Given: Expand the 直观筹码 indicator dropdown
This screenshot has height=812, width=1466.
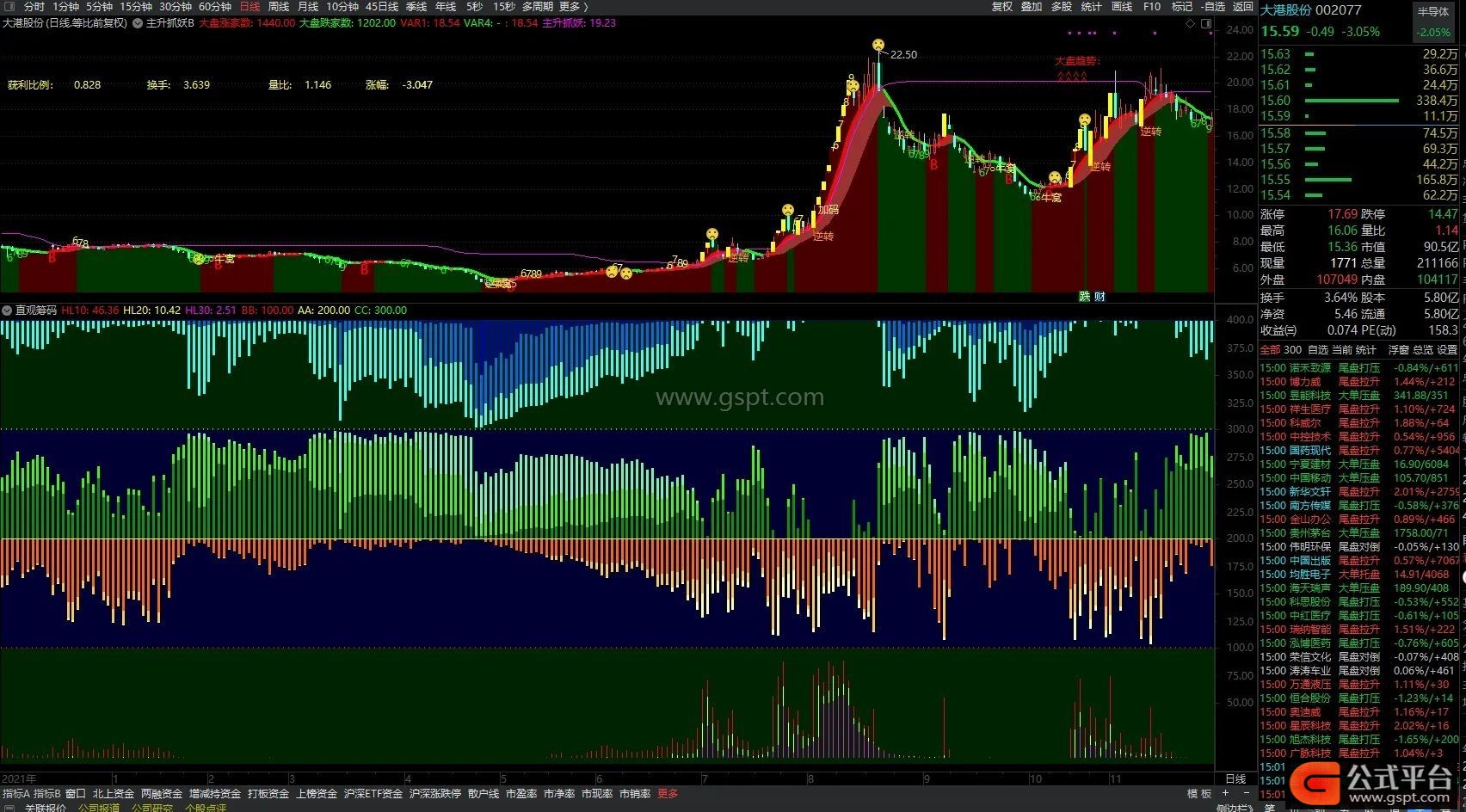Looking at the screenshot, I should 7,311.
